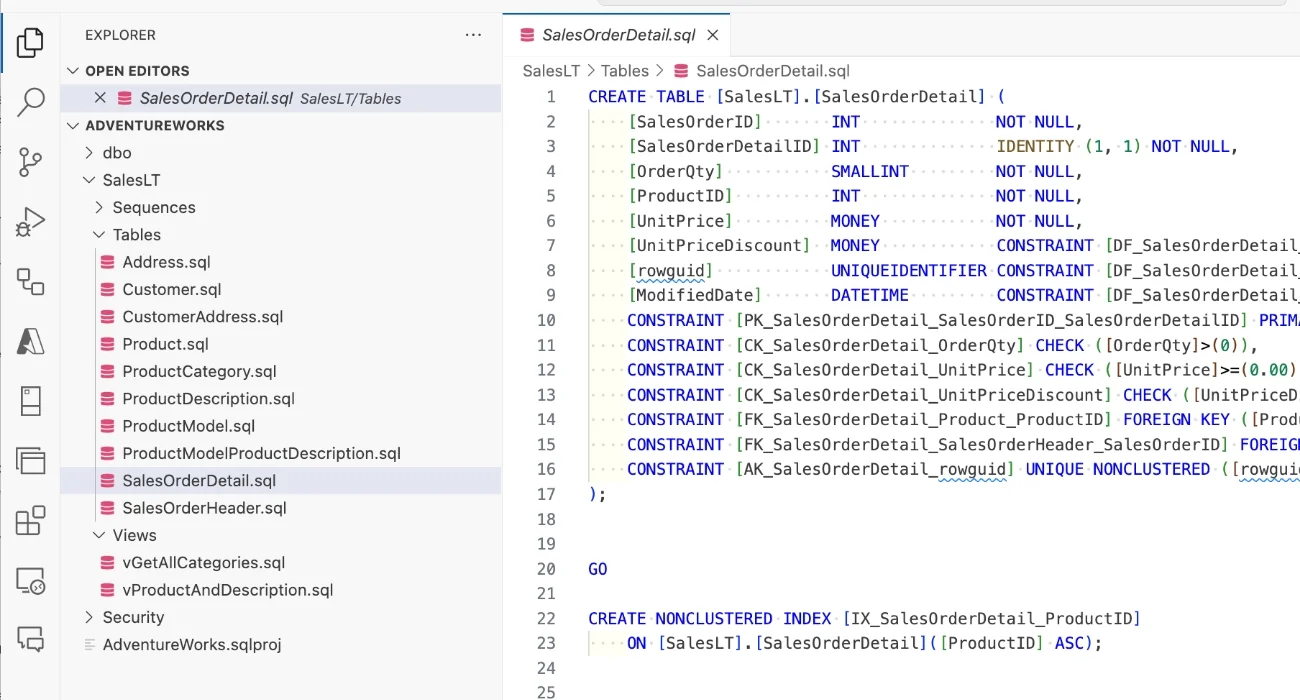Open Address.sql in the file tree
Viewport: 1300px width, 700px height.
[x=166, y=262]
